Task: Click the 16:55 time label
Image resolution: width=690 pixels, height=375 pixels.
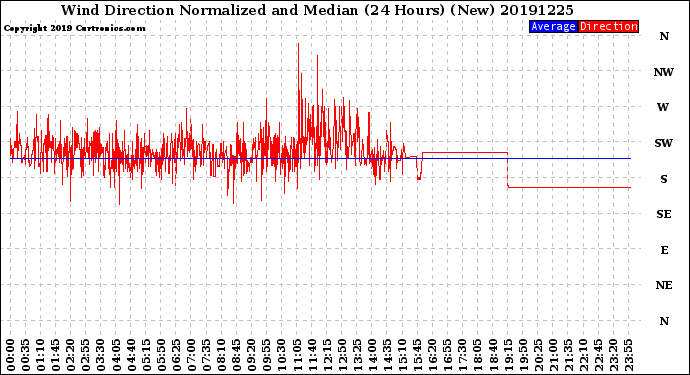Action: point(447,355)
